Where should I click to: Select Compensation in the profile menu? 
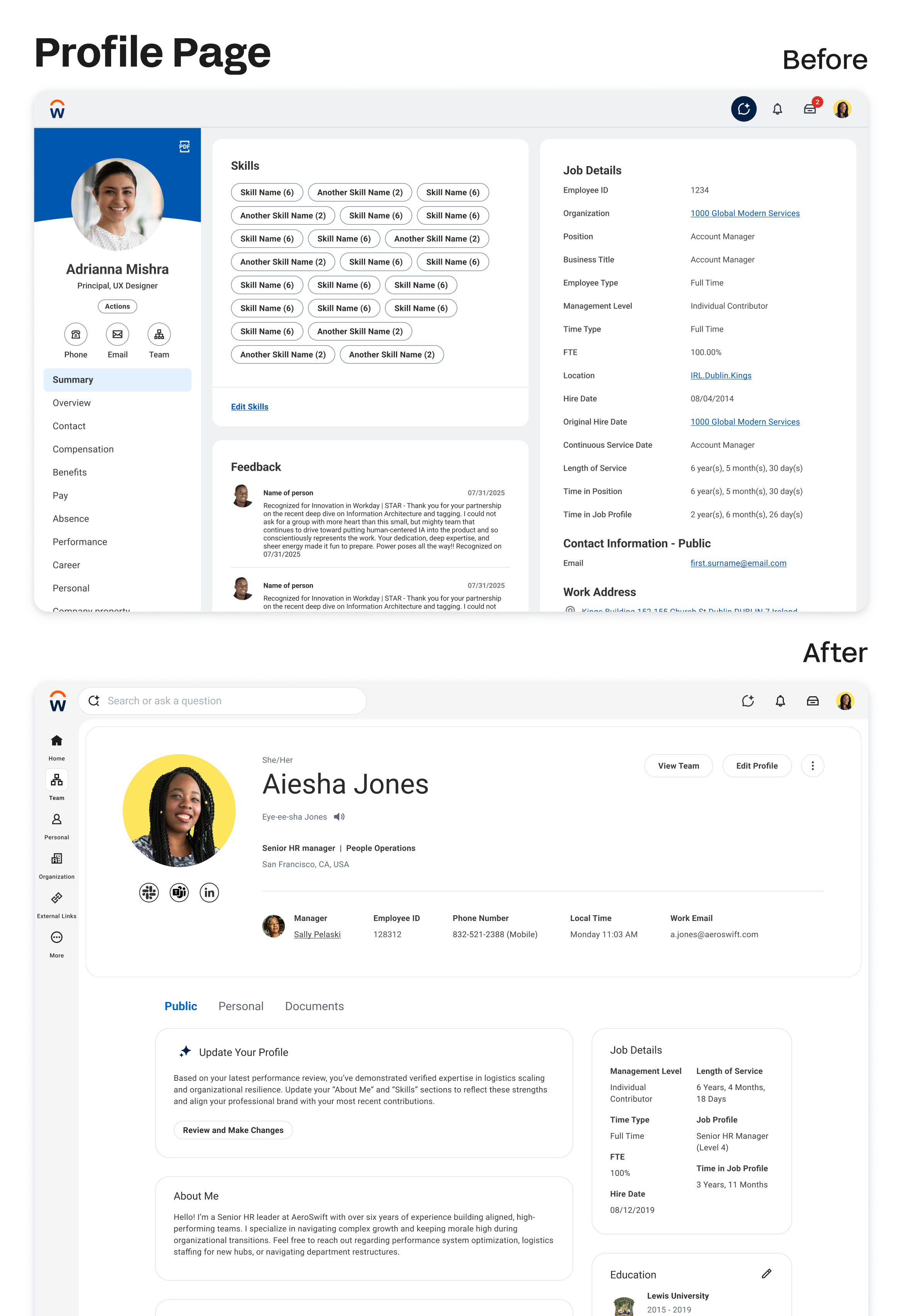click(83, 449)
